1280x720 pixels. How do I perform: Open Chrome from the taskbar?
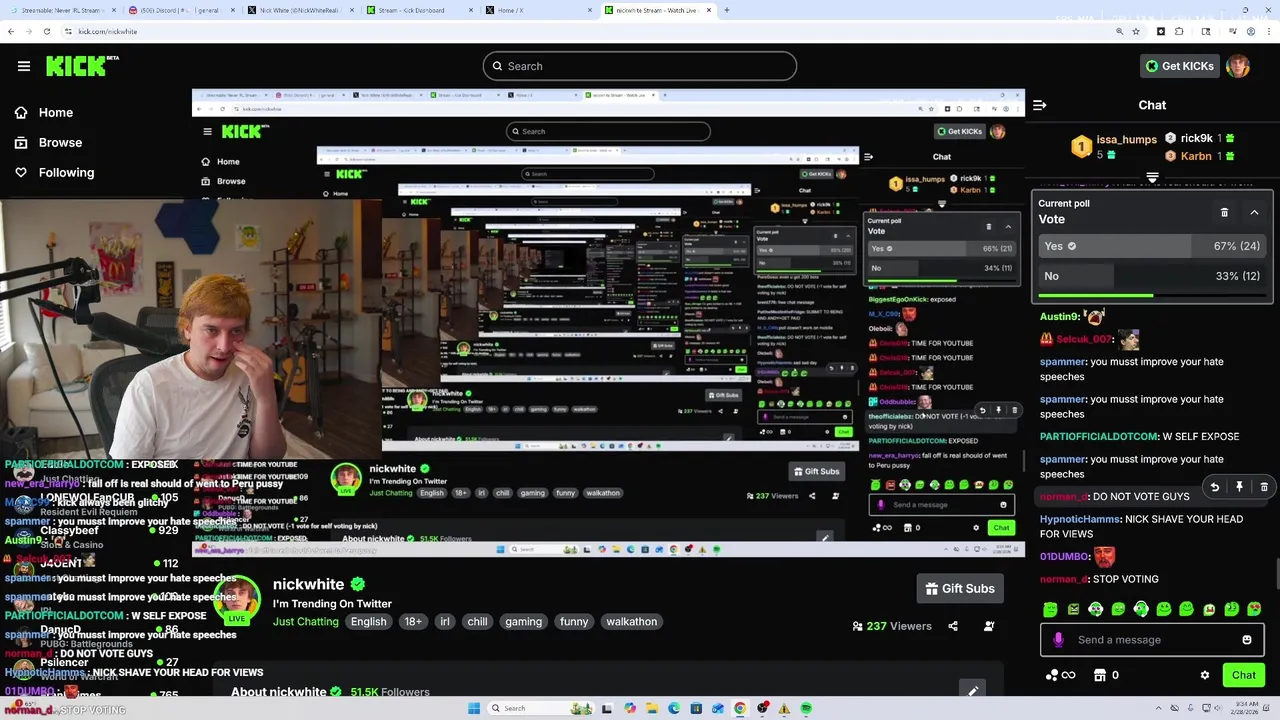pos(740,708)
